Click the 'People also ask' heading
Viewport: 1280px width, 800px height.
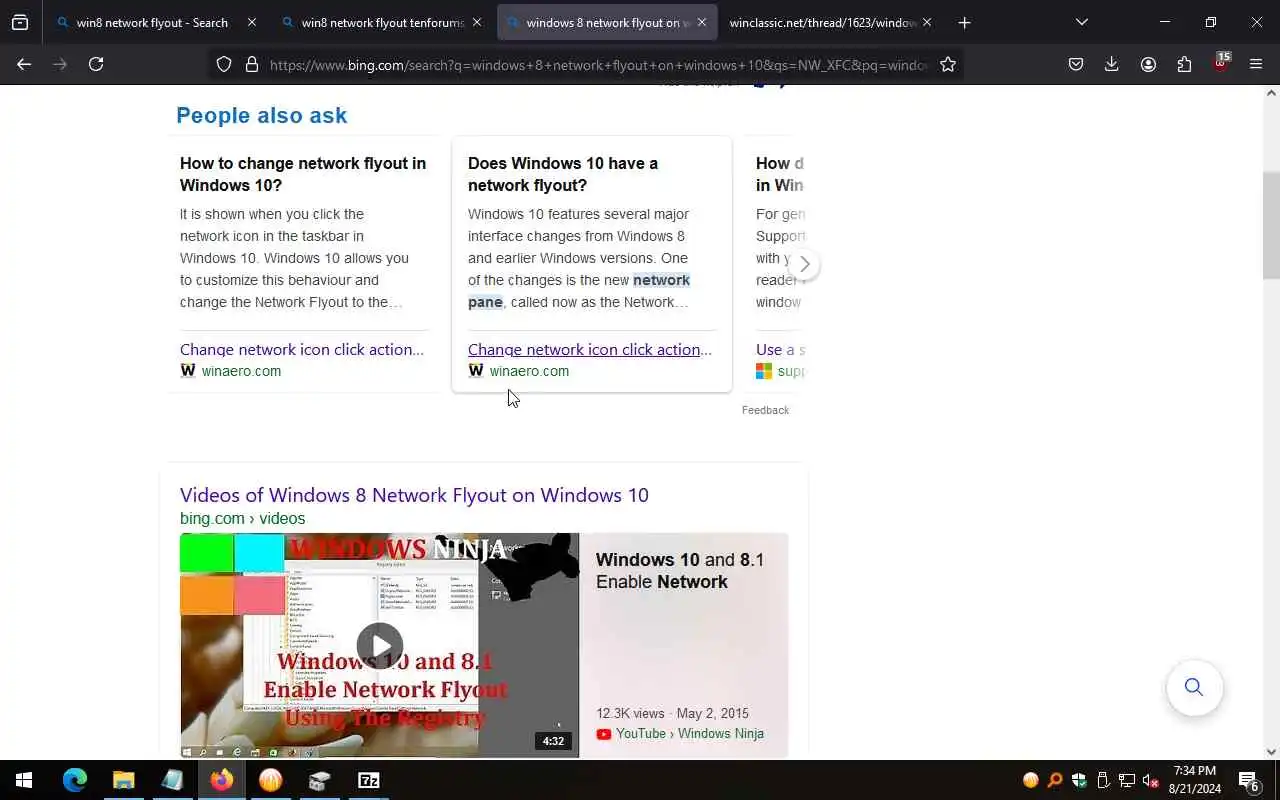262,115
